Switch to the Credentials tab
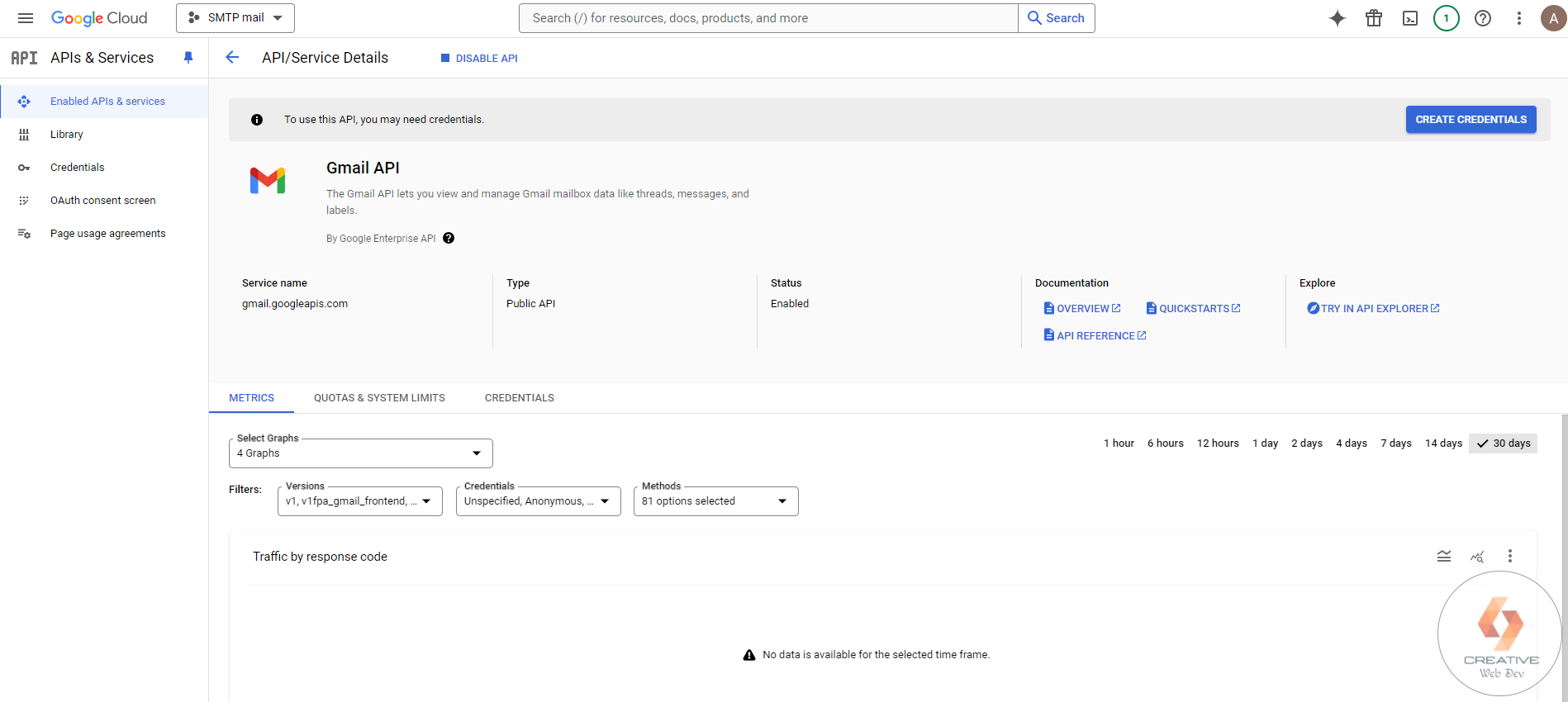The height and width of the screenshot is (702, 1568). pos(520,398)
